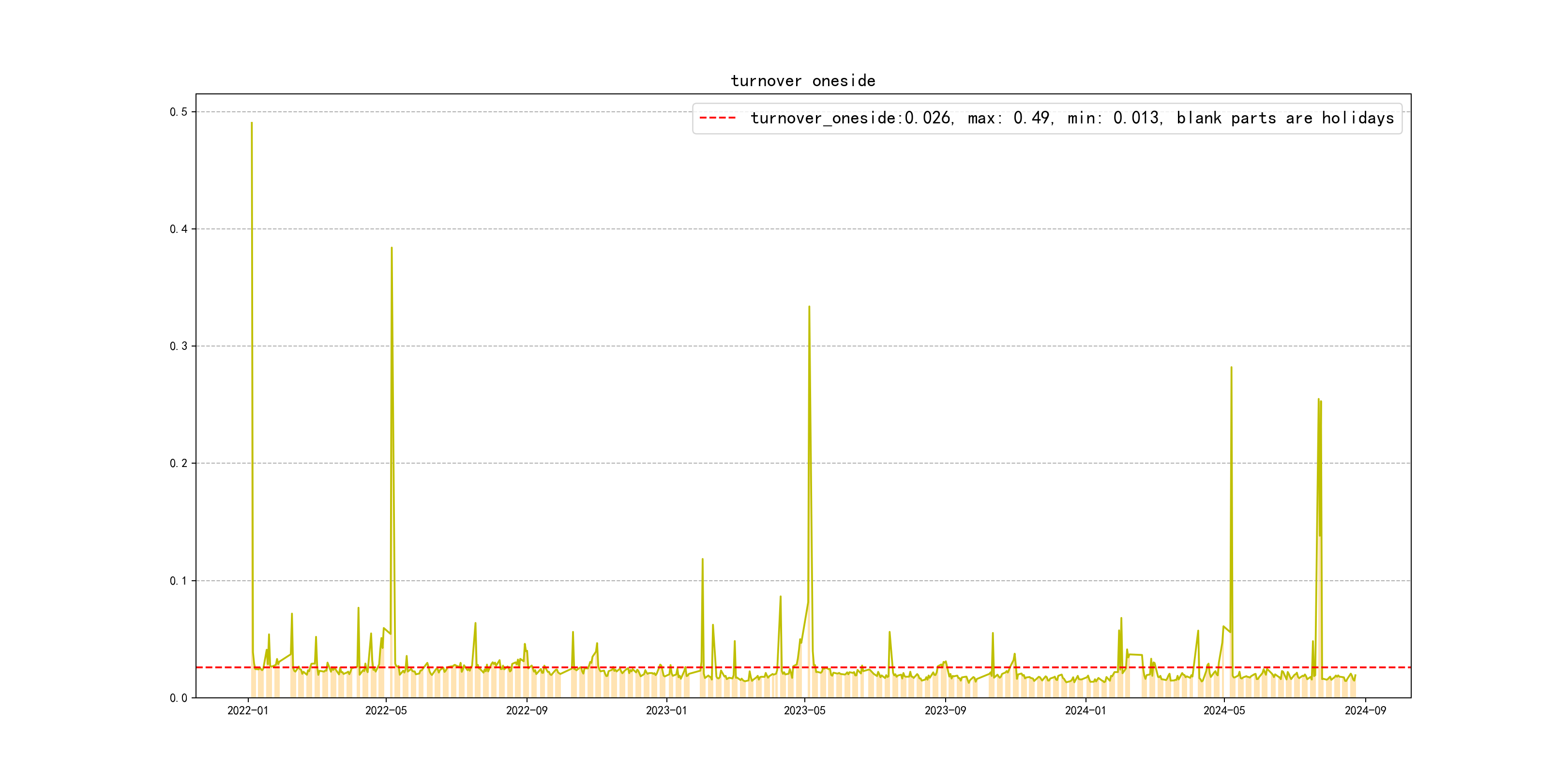Click the red dashed legend line sample
Viewport: 1568px width, 784px height.
click(x=718, y=118)
